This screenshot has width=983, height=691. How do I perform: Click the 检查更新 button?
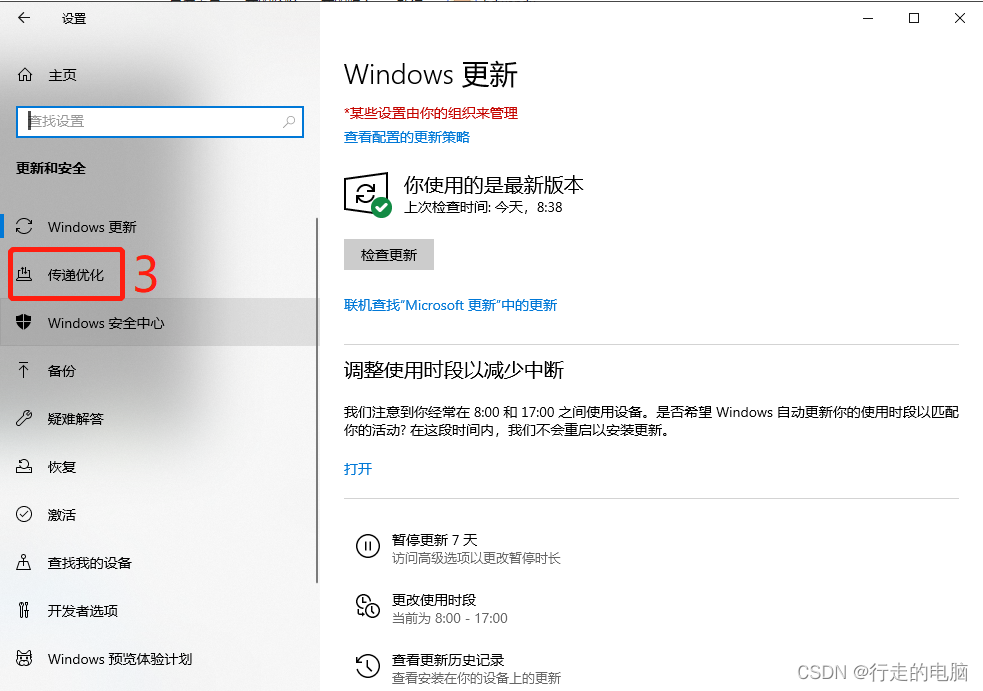(389, 255)
